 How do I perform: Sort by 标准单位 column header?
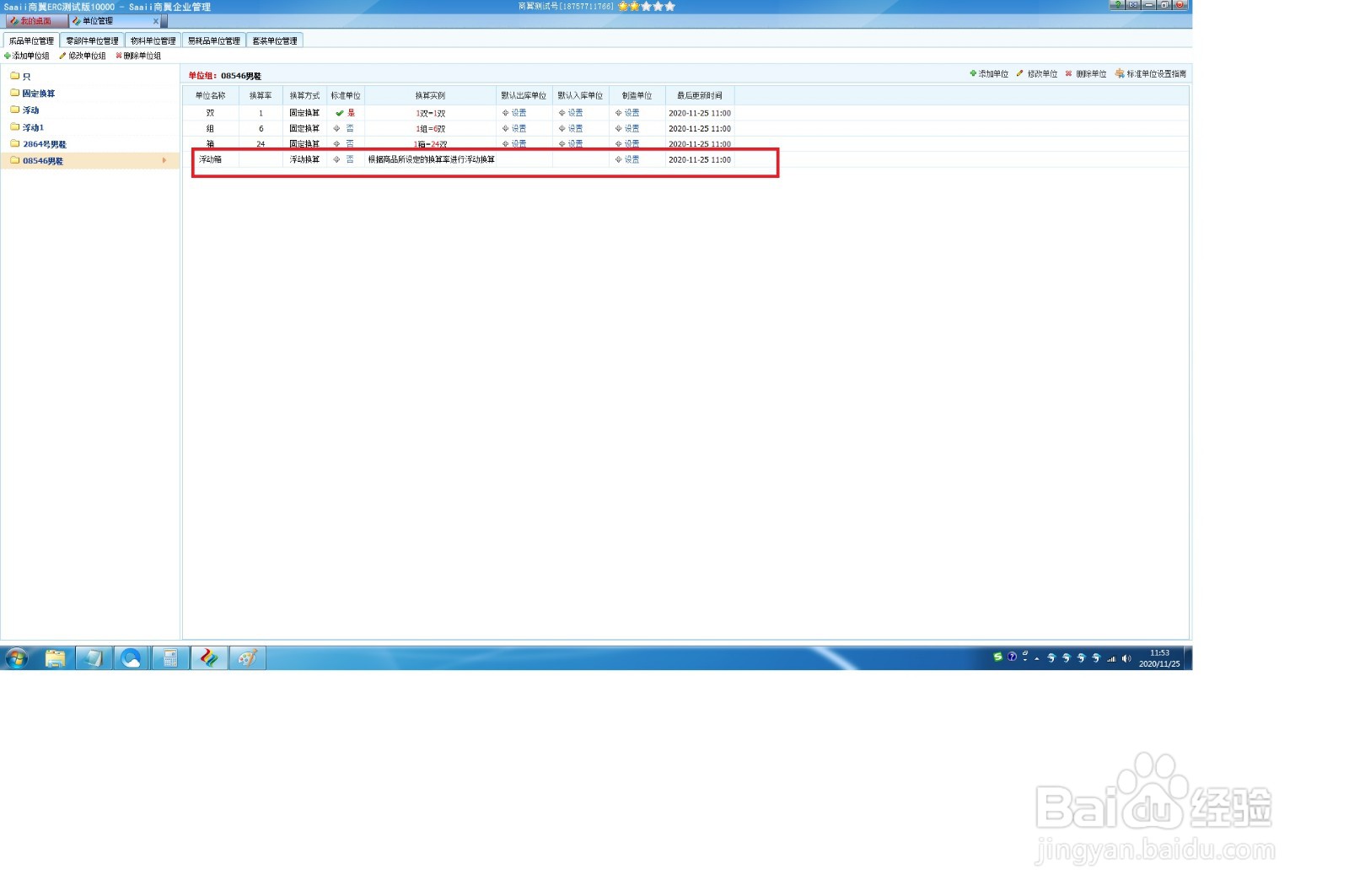click(346, 96)
